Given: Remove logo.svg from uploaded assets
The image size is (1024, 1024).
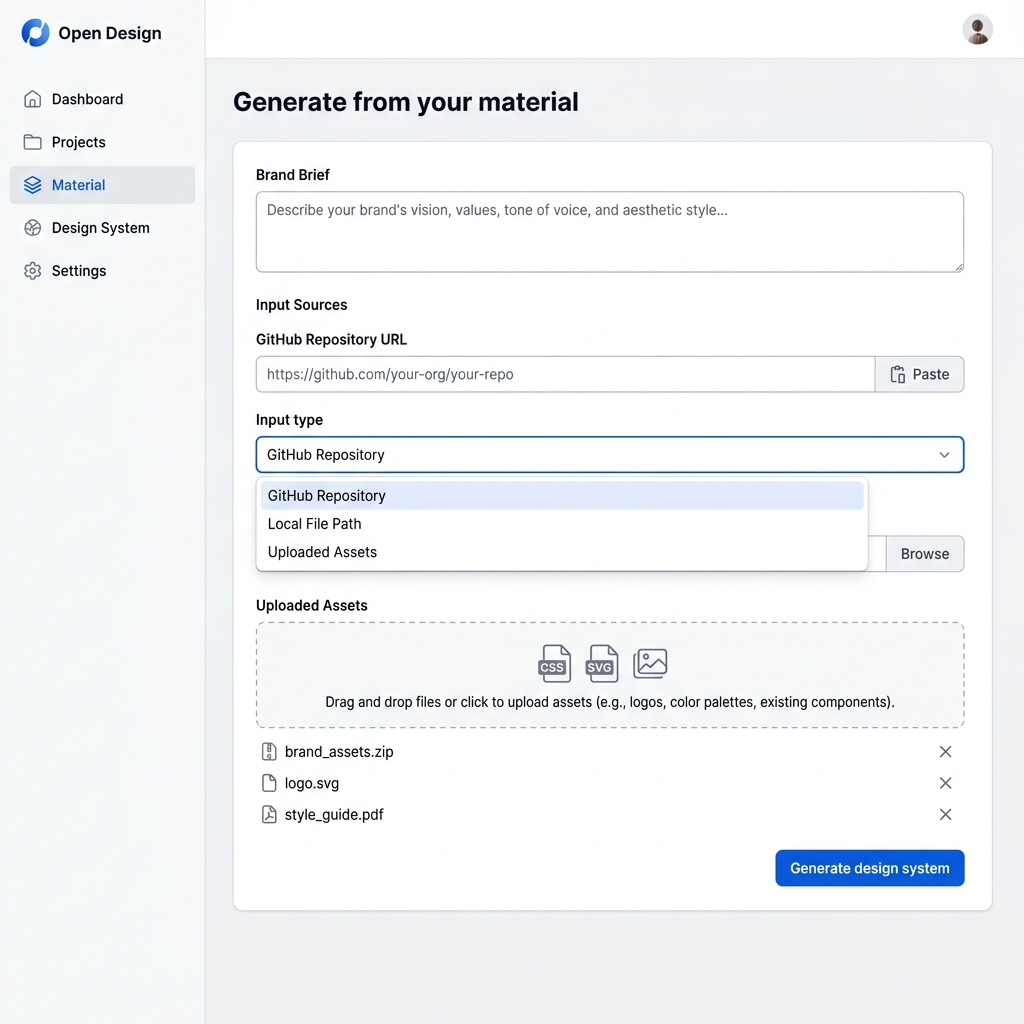Looking at the screenshot, I should tap(945, 783).
